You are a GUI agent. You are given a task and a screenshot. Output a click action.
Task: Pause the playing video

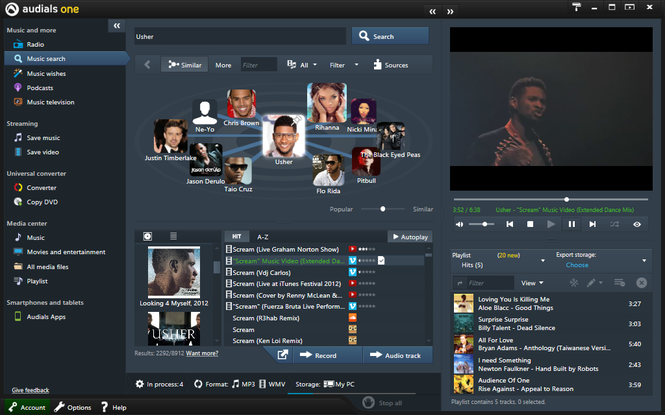[572, 224]
